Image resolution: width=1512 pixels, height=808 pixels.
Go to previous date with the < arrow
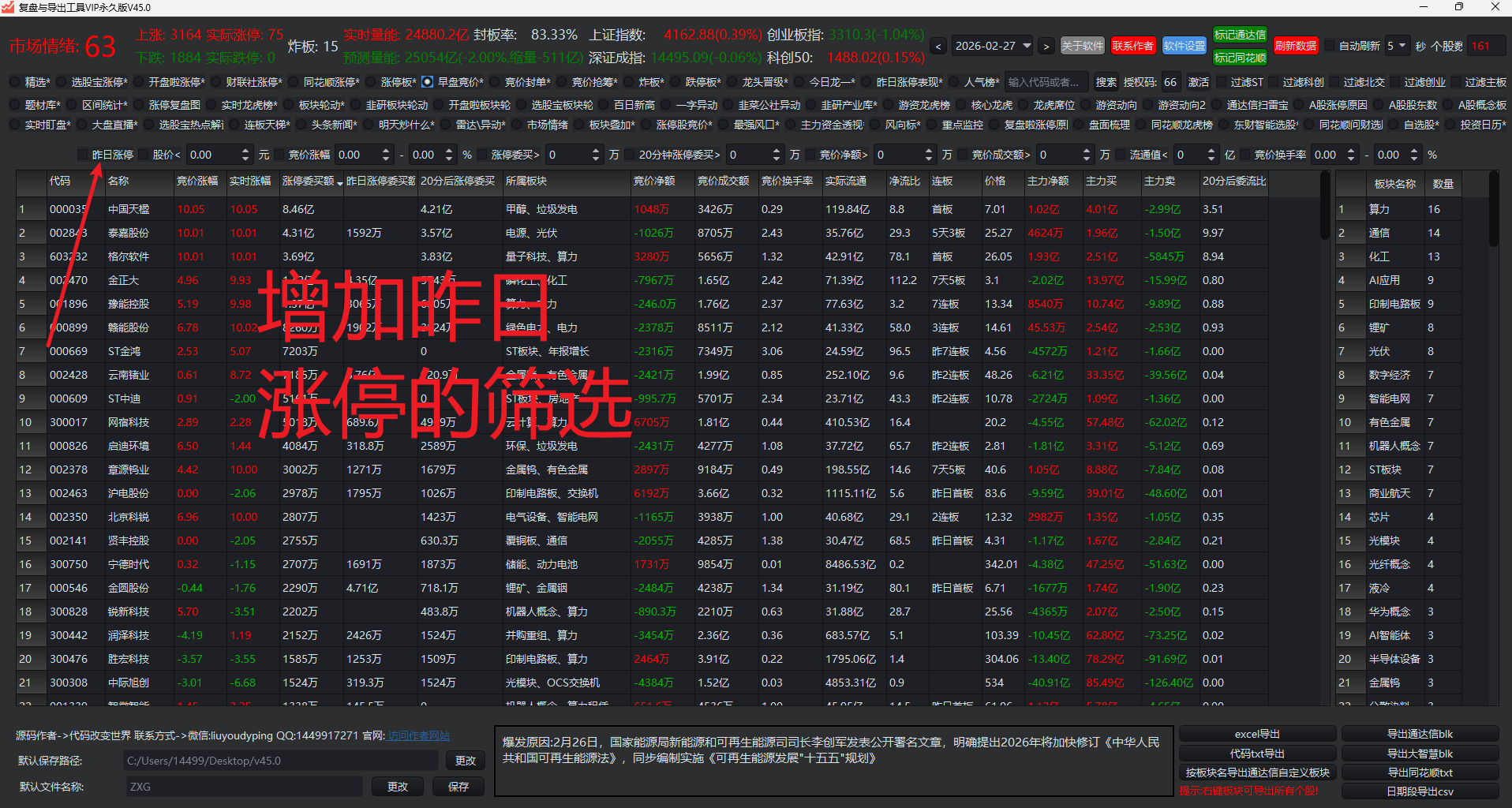[938, 47]
